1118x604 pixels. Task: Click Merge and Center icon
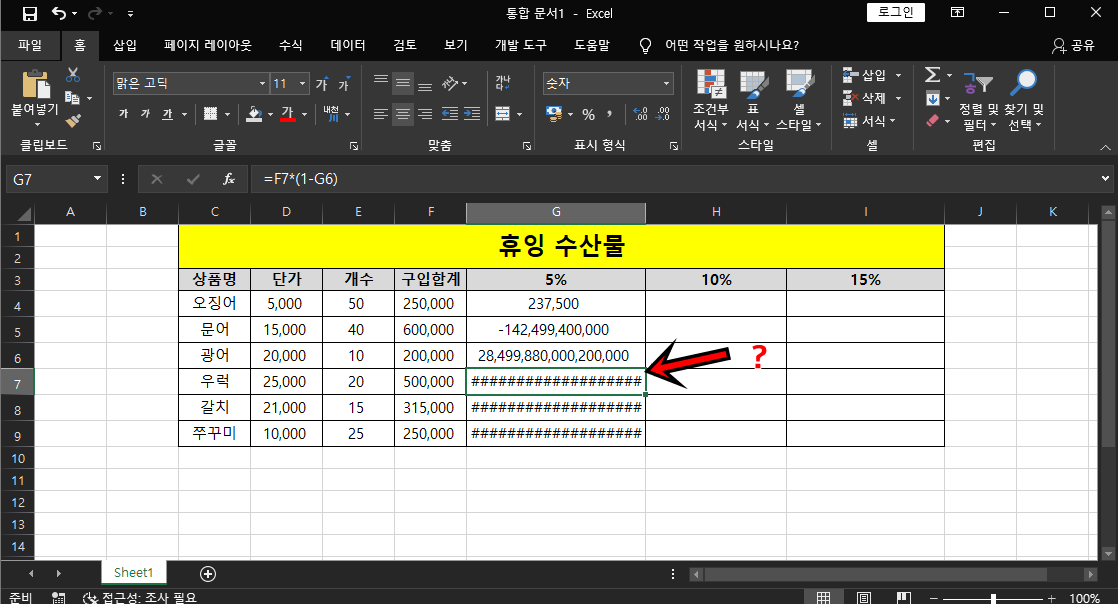pyautogui.click(x=503, y=114)
